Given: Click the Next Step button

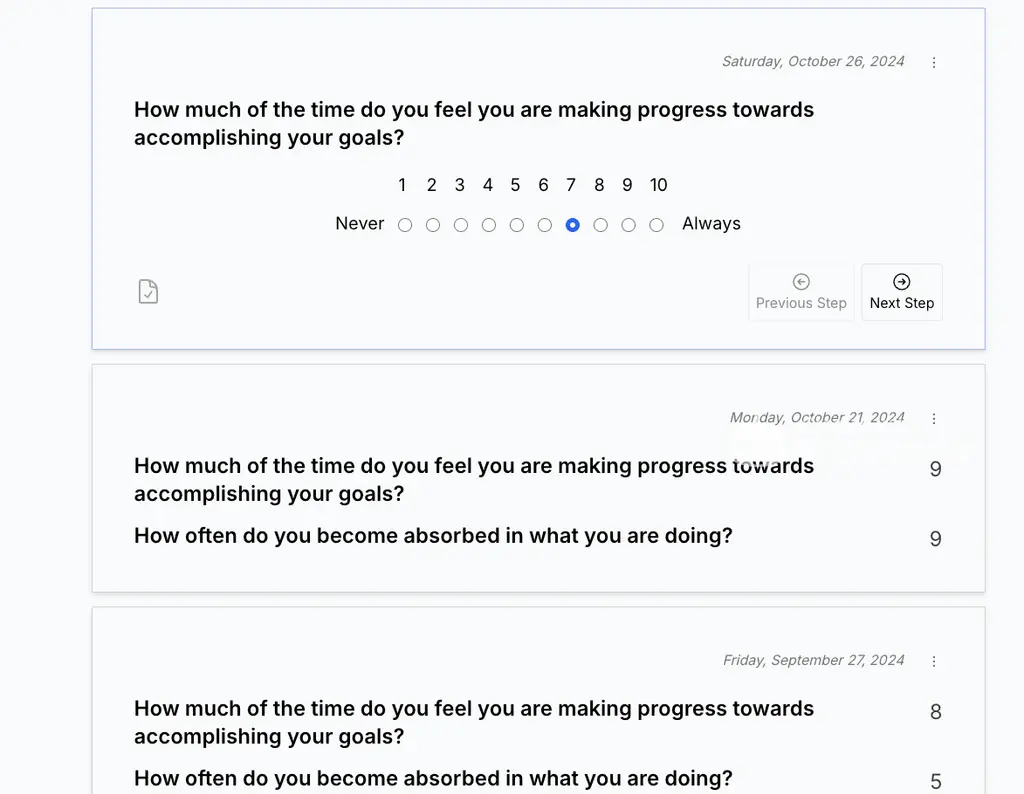Looking at the screenshot, I should (901, 292).
